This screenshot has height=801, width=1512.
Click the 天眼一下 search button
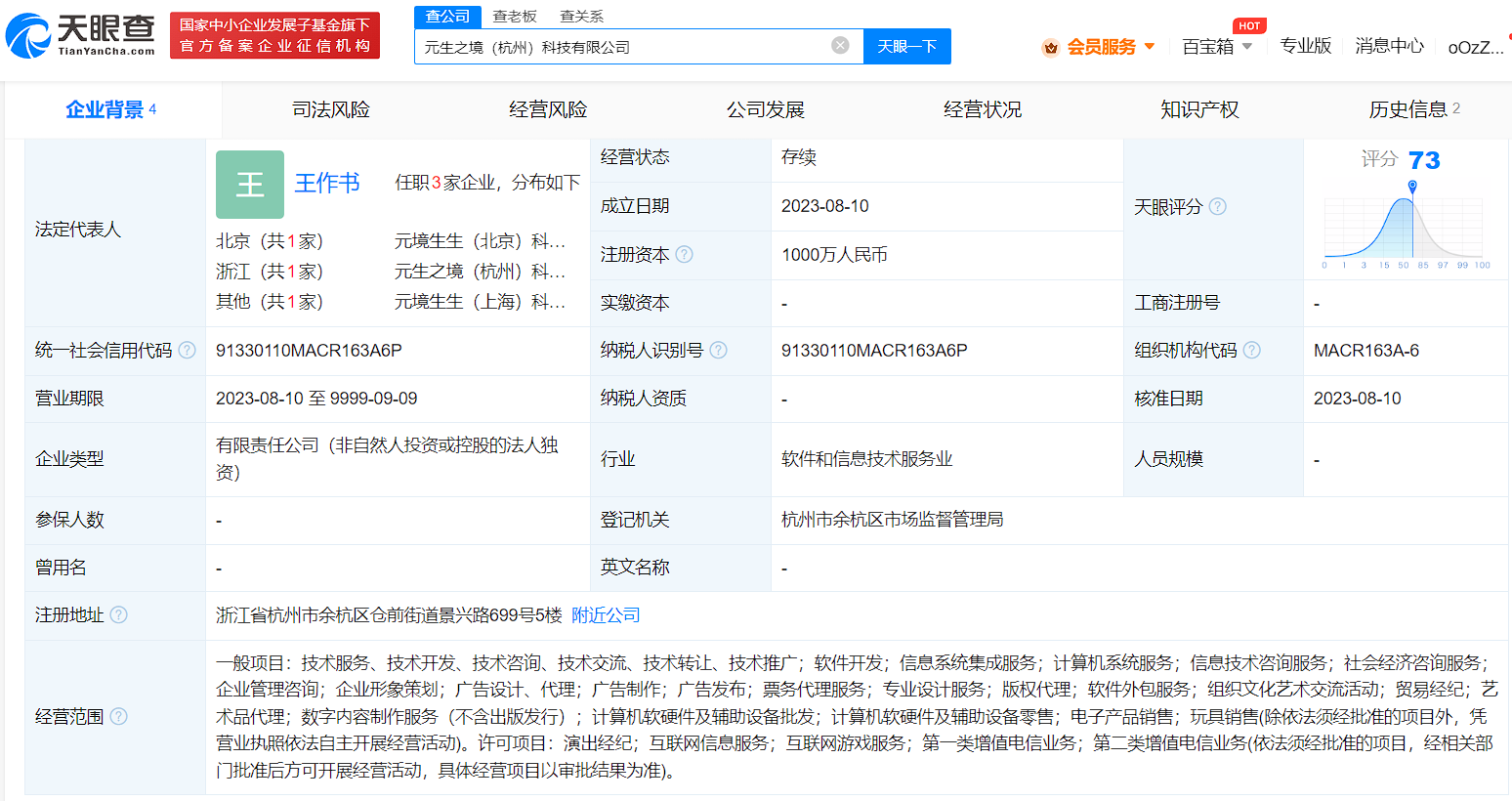(907, 46)
